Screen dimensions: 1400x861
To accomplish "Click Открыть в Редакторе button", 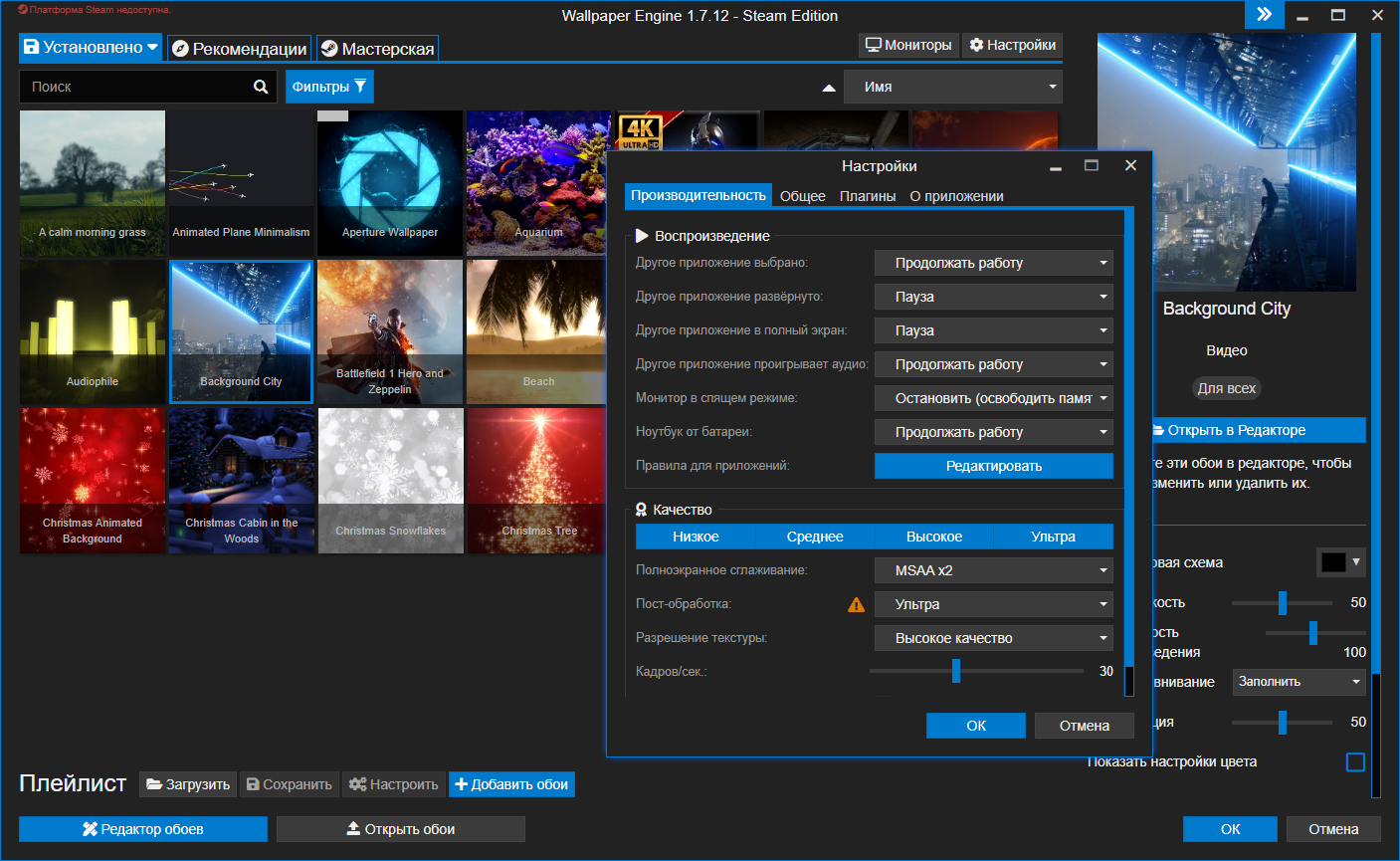I will 1259,430.
